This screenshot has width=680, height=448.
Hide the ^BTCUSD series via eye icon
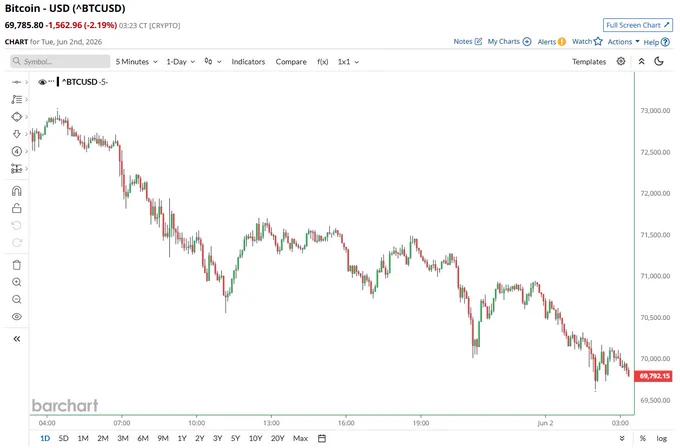pos(42,82)
